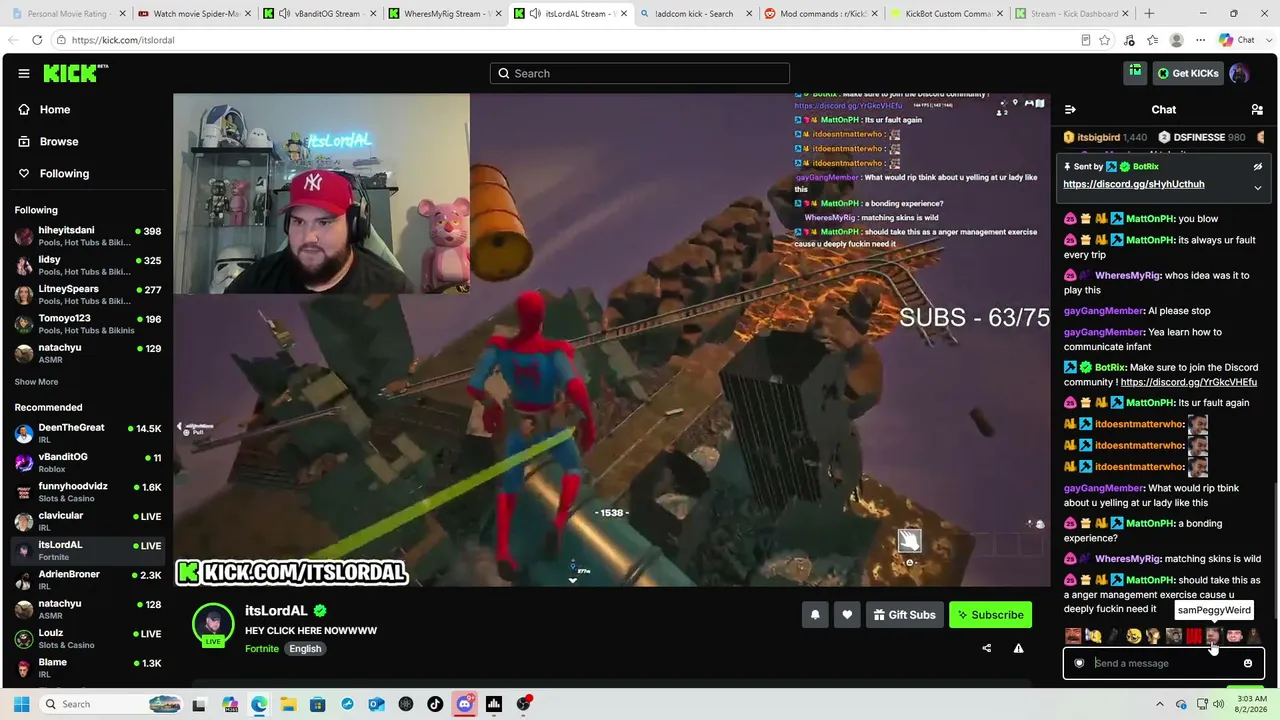1280x720 pixels.
Task: Open Louiz's recommended channel
Action: [x=88, y=638]
